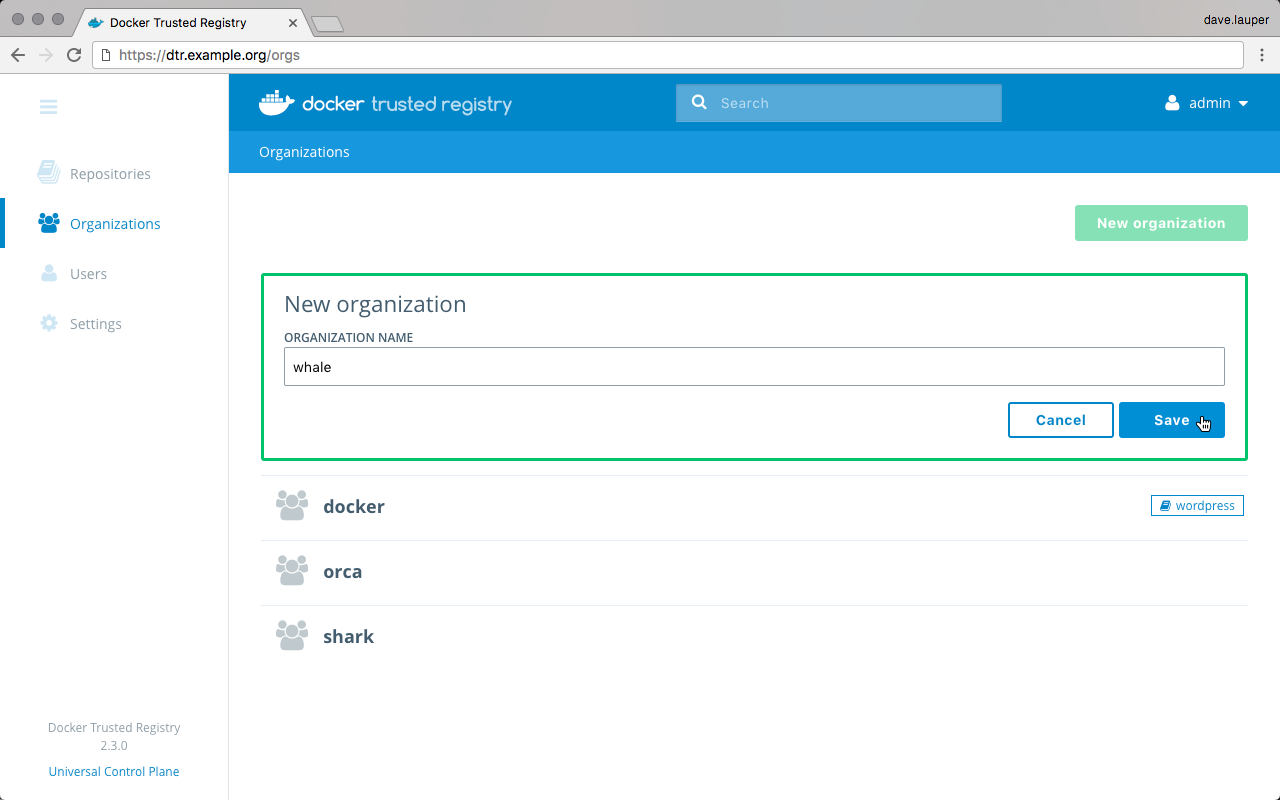Image resolution: width=1280 pixels, height=800 pixels.
Task: Click the Settings gear icon
Action: (x=48, y=323)
